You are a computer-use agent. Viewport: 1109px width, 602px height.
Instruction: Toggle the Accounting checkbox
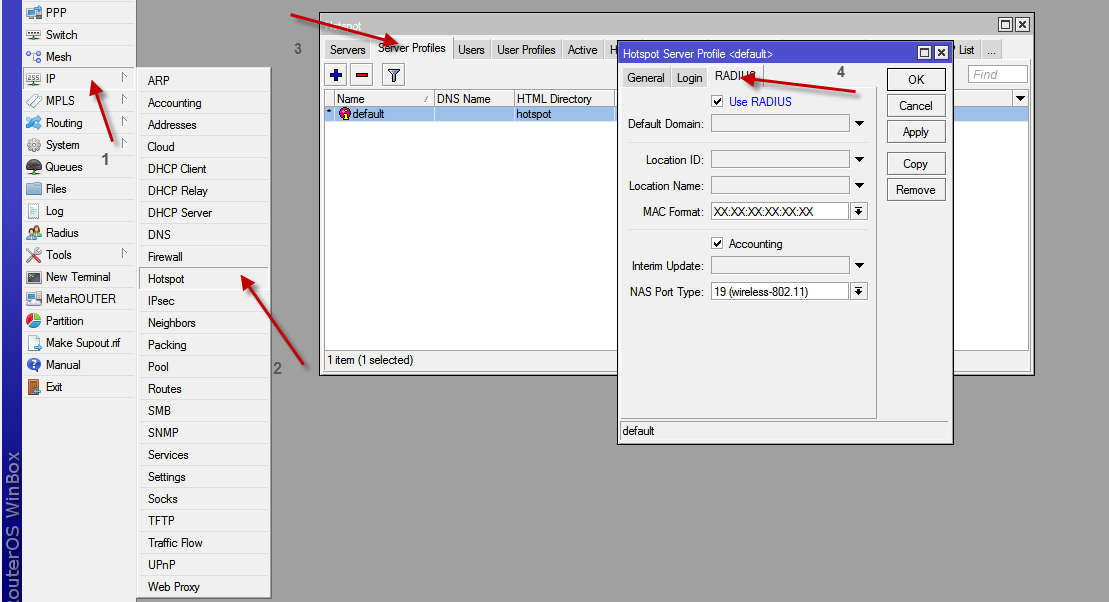point(717,243)
